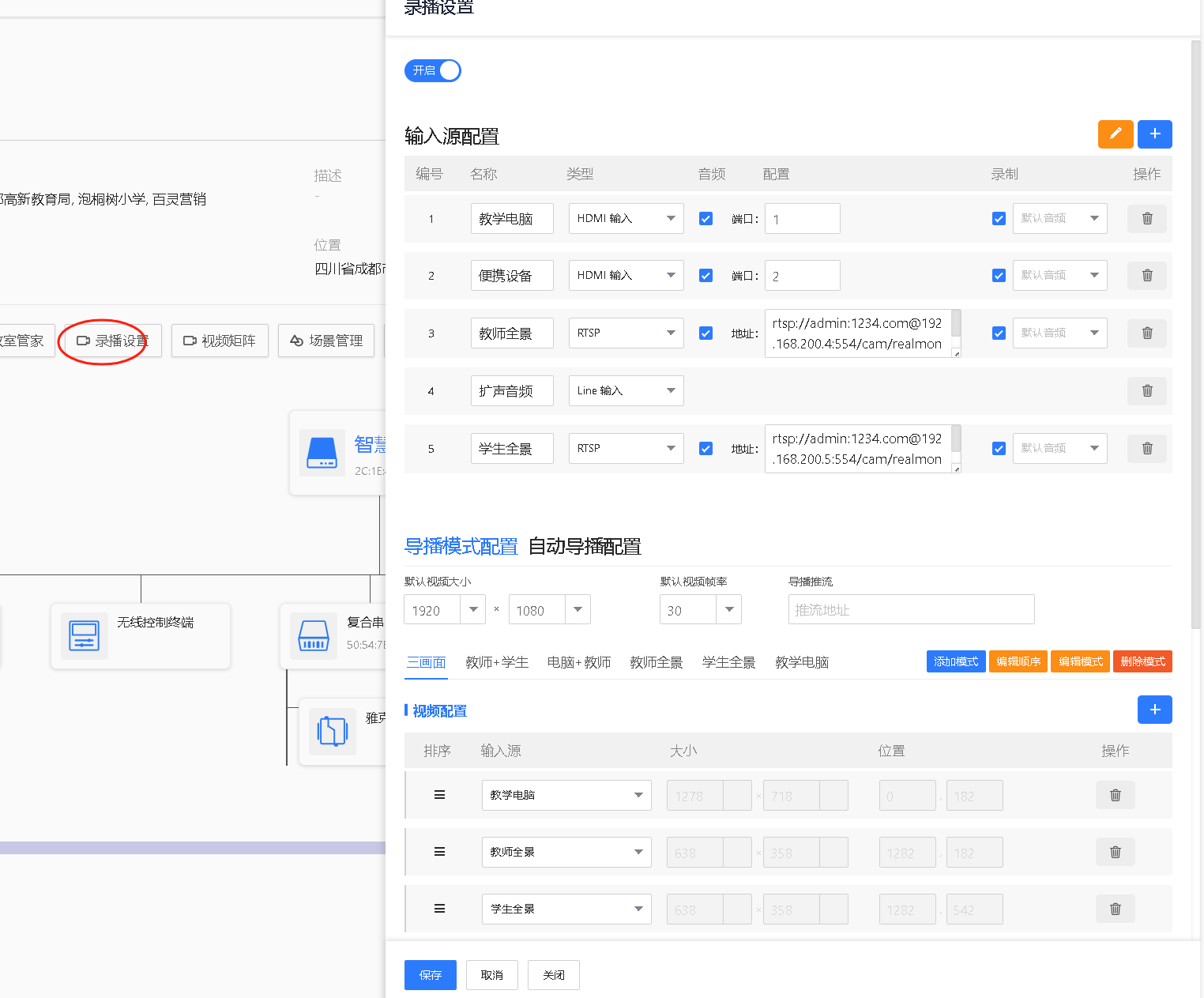Expand the default video frame rate dropdown
The height and width of the screenshot is (998, 1204).
pyautogui.click(x=728, y=609)
